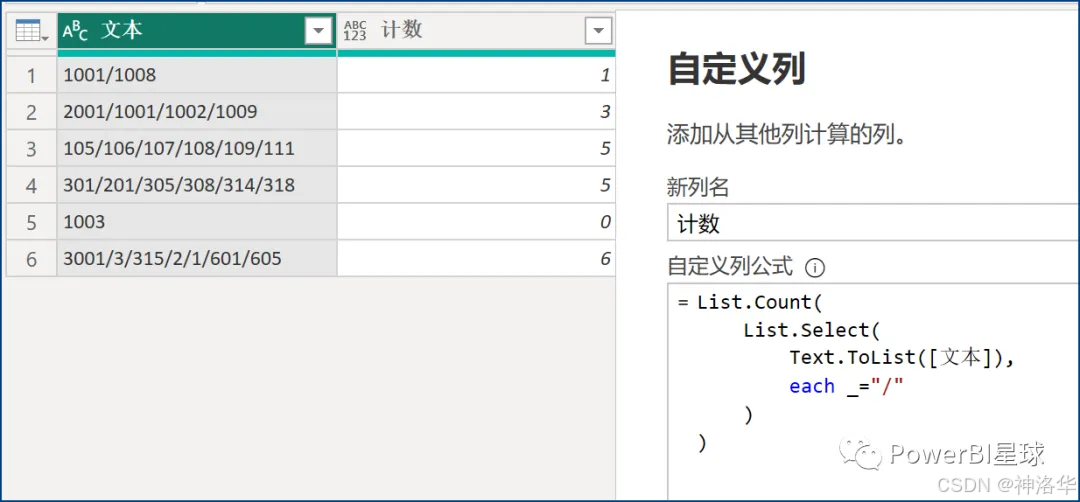Select row number 6 header
This screenshot has width=1080, height=502.
tap(31, 259)
